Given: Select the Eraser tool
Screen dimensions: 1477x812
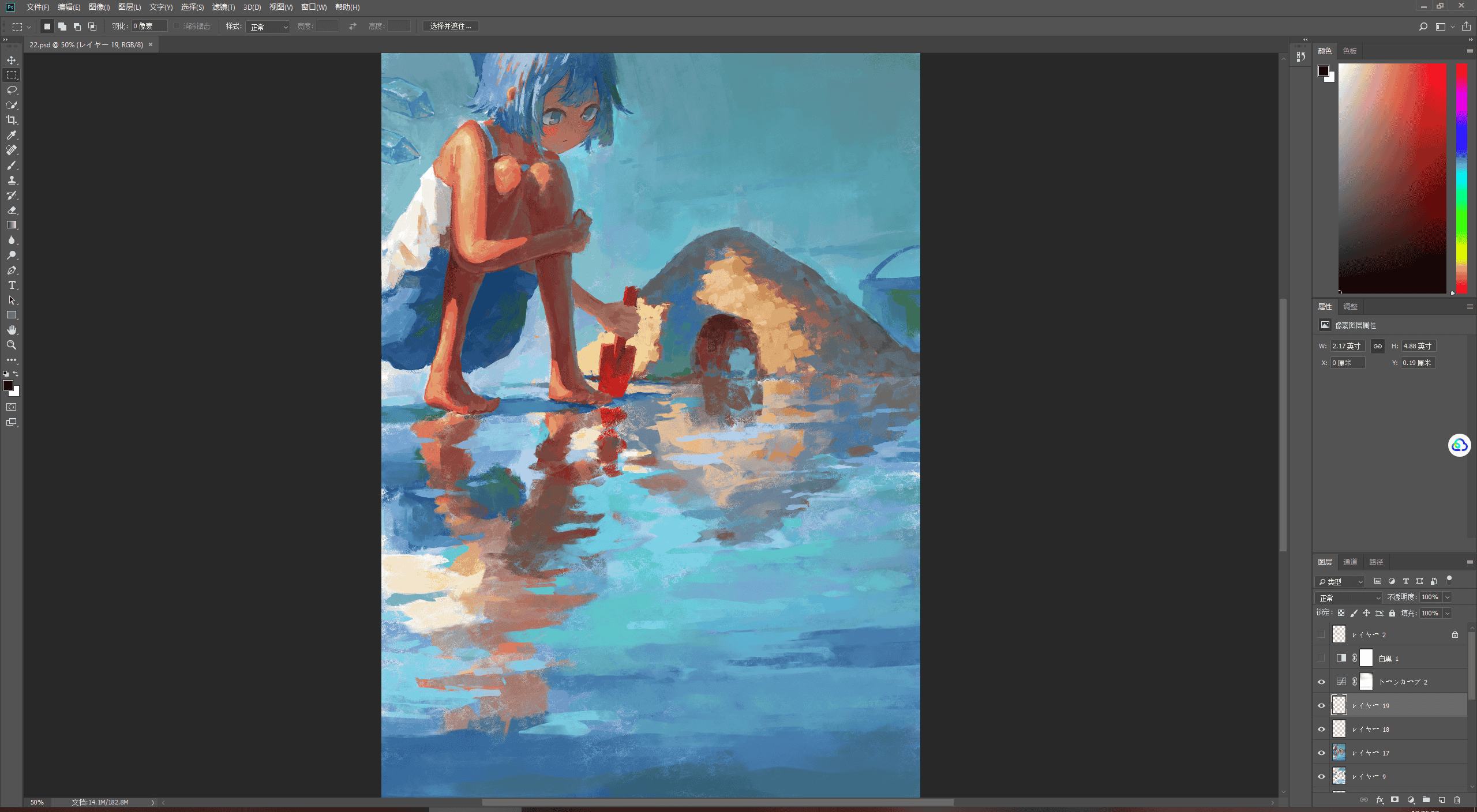Looking at the screenshot, I should (x=12, y=210).
